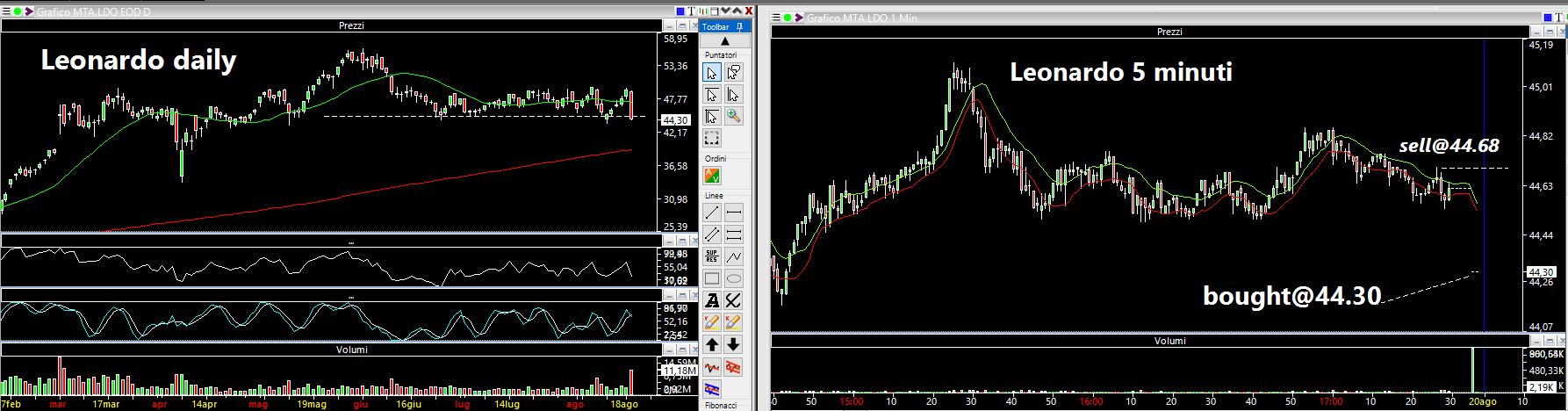Screen dimensions: 1568x411
Task: Select the horizontal line tool
Action: pos(734,213)
